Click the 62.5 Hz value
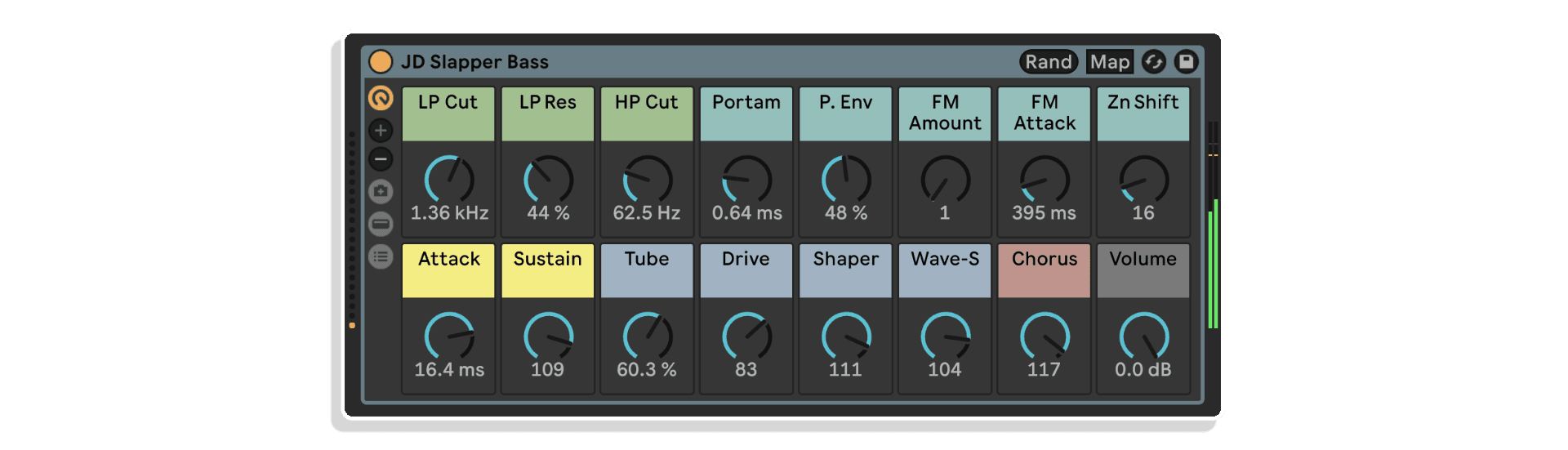Image resolution: width=1568 pixels, height=450 pixels. click(647, 213)
